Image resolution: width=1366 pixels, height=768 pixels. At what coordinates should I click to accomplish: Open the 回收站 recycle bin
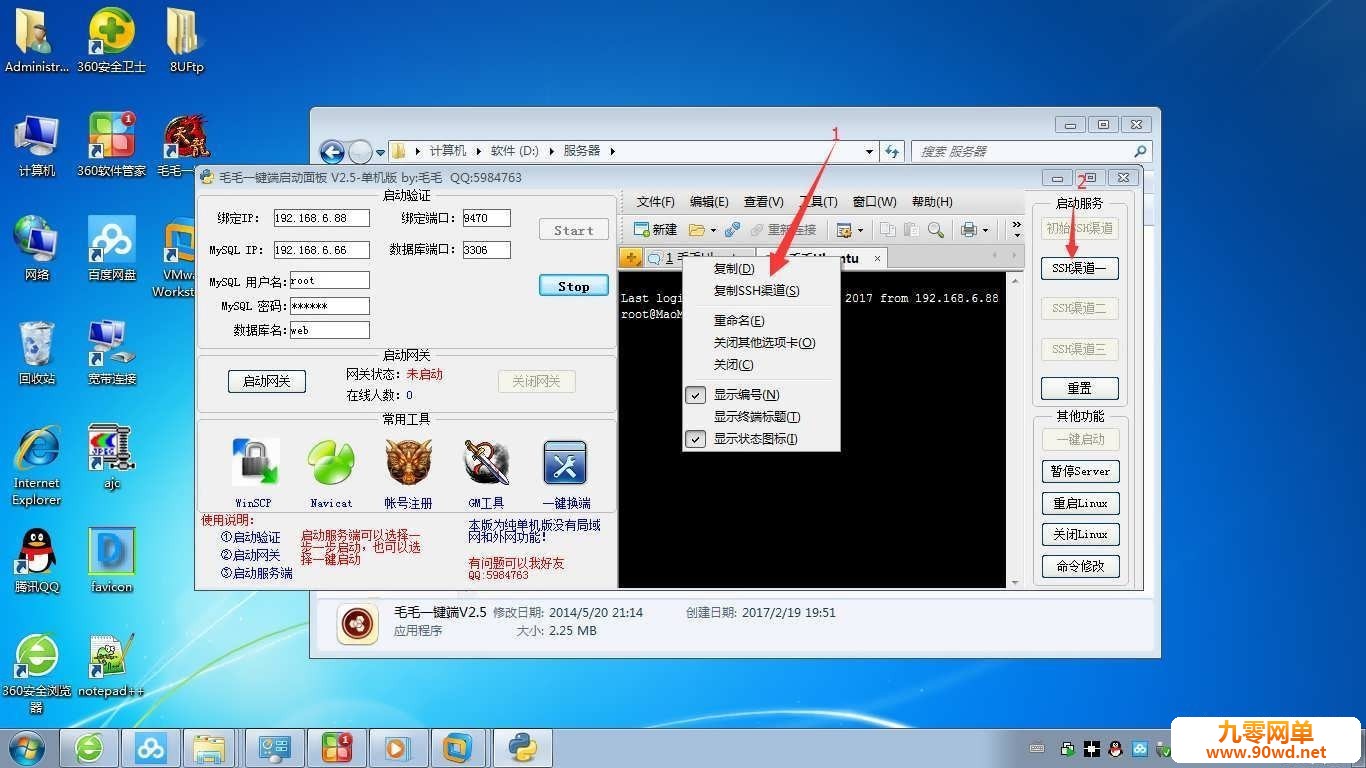[37, 353]
